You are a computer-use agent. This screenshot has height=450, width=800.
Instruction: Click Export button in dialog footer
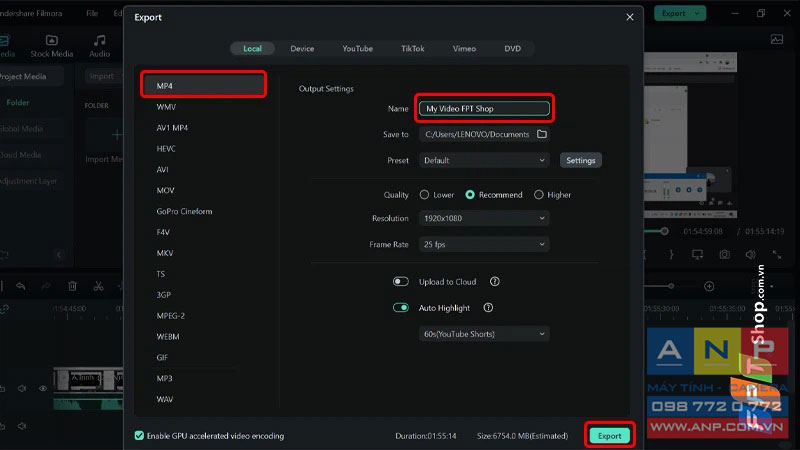(x=610, y=436)
